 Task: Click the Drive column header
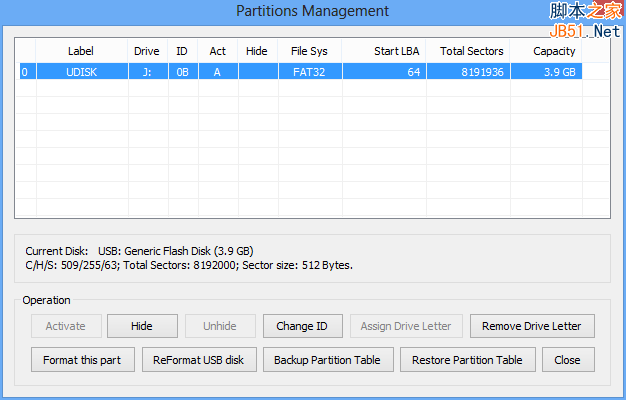[x=146, y=51]
